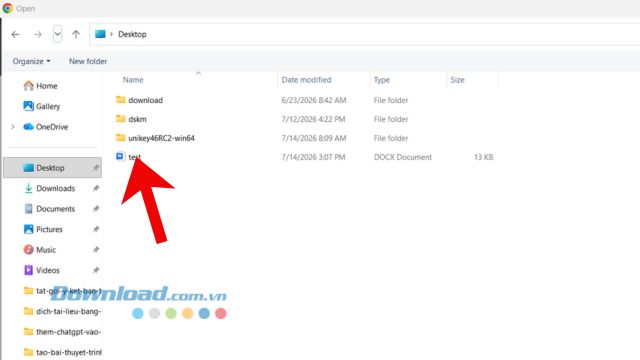Image resolution: width=640 pixels, height=360 pixels.
Task: Click the Pictures icon in sidebar
Action: 28,229
